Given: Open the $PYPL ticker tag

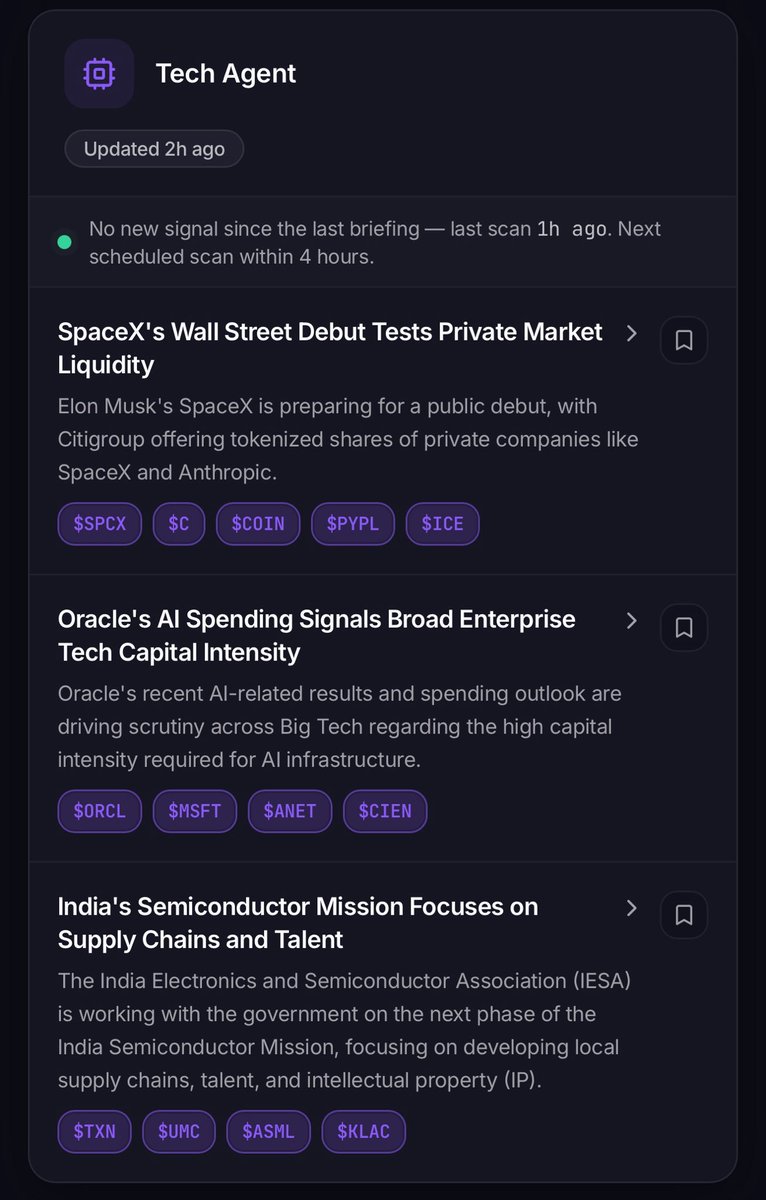Looking at the screenshot, I should [353, 524].
